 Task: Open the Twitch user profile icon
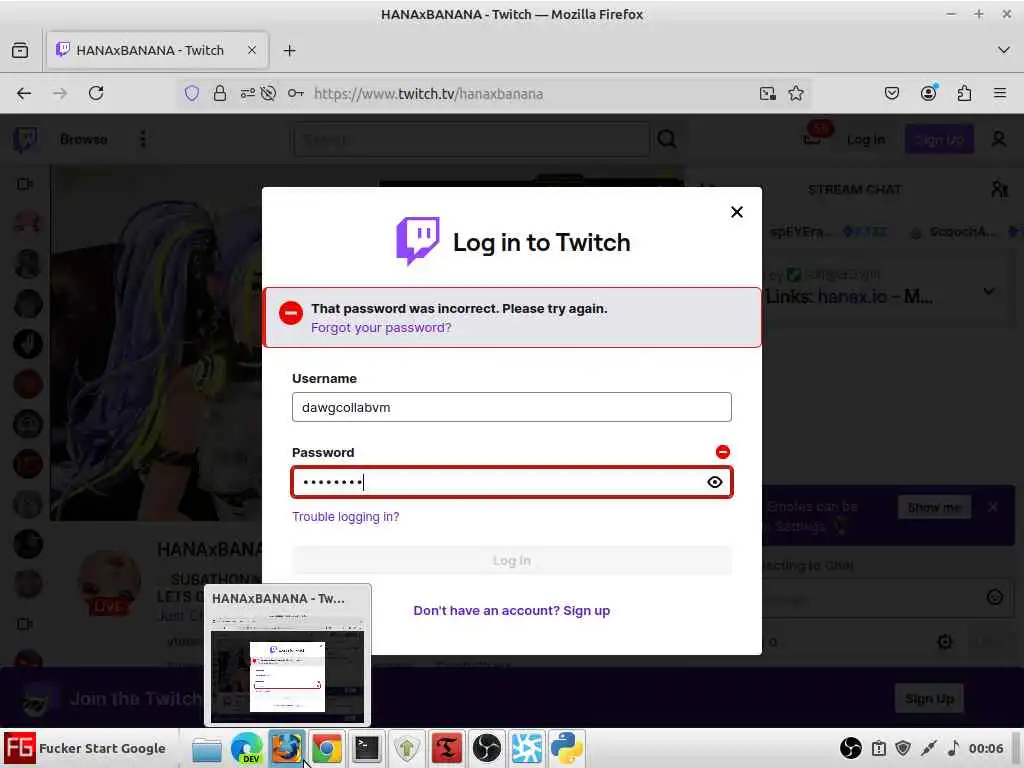pyautogui.click(x=999, y=139)
